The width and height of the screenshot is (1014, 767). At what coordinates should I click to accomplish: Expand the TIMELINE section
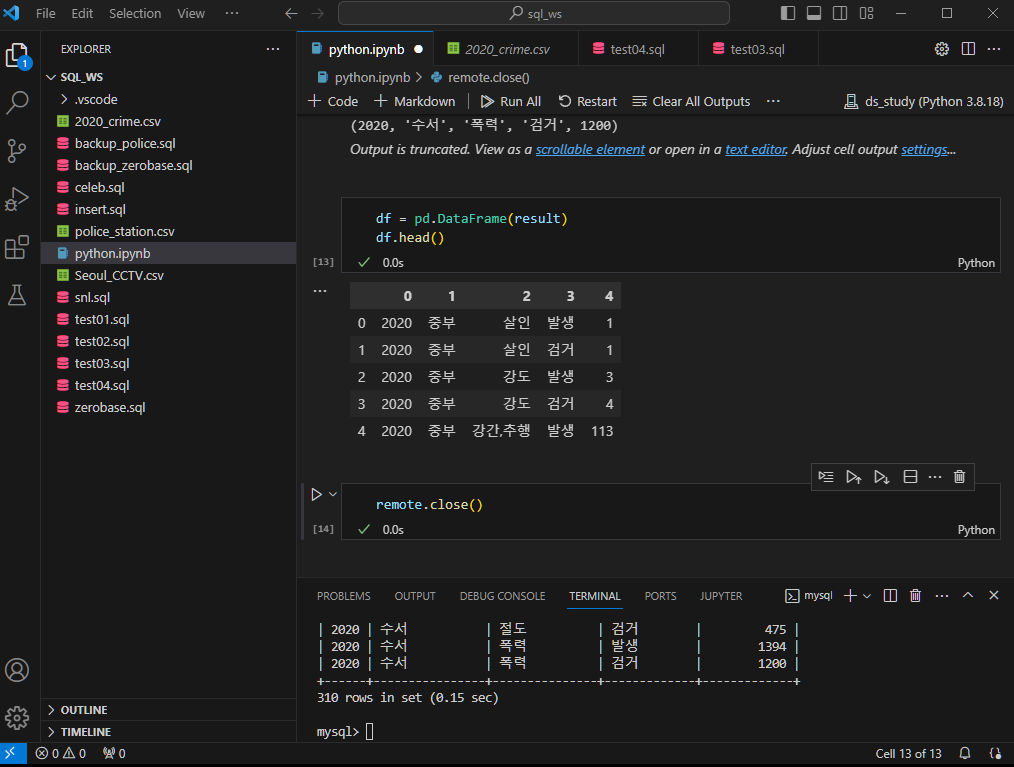[51, 732]
